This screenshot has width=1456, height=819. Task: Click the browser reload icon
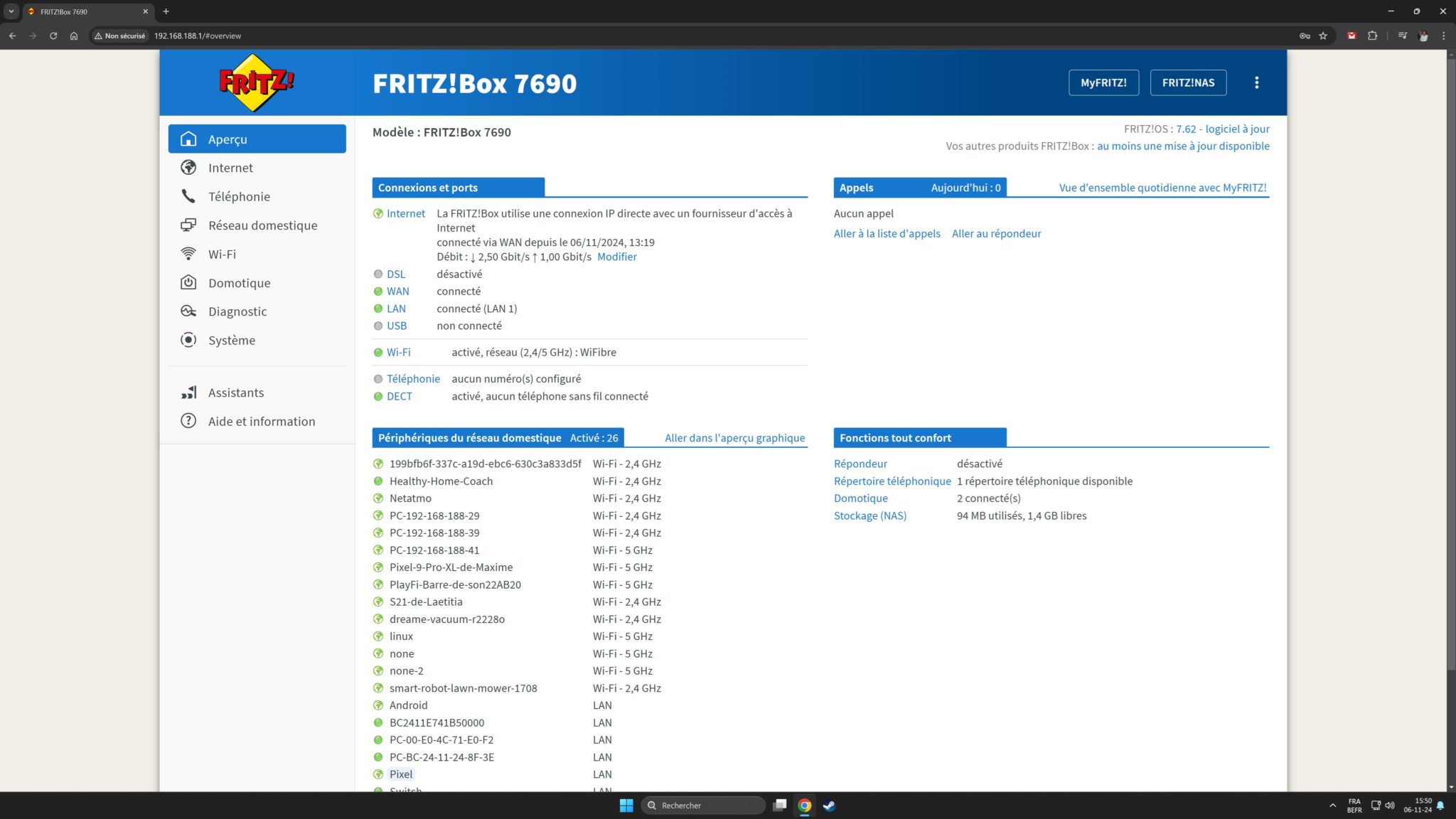pos(53,36)
